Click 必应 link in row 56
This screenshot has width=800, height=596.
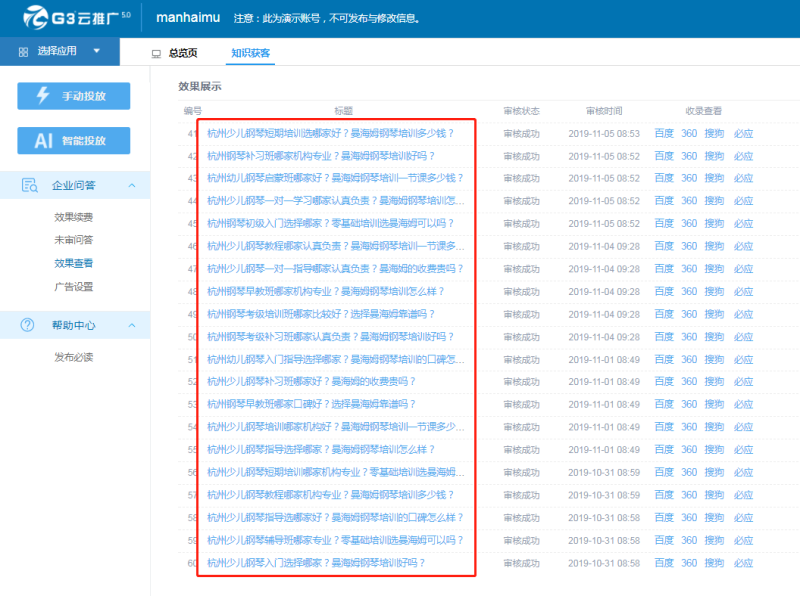click(743, 473)
